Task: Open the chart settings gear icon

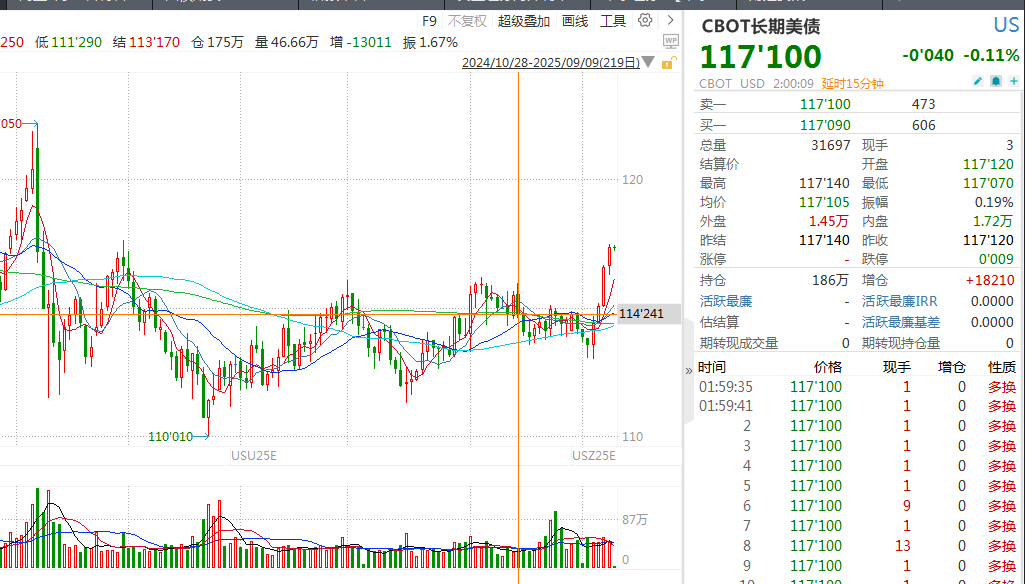Action: [x=645, y=20]
